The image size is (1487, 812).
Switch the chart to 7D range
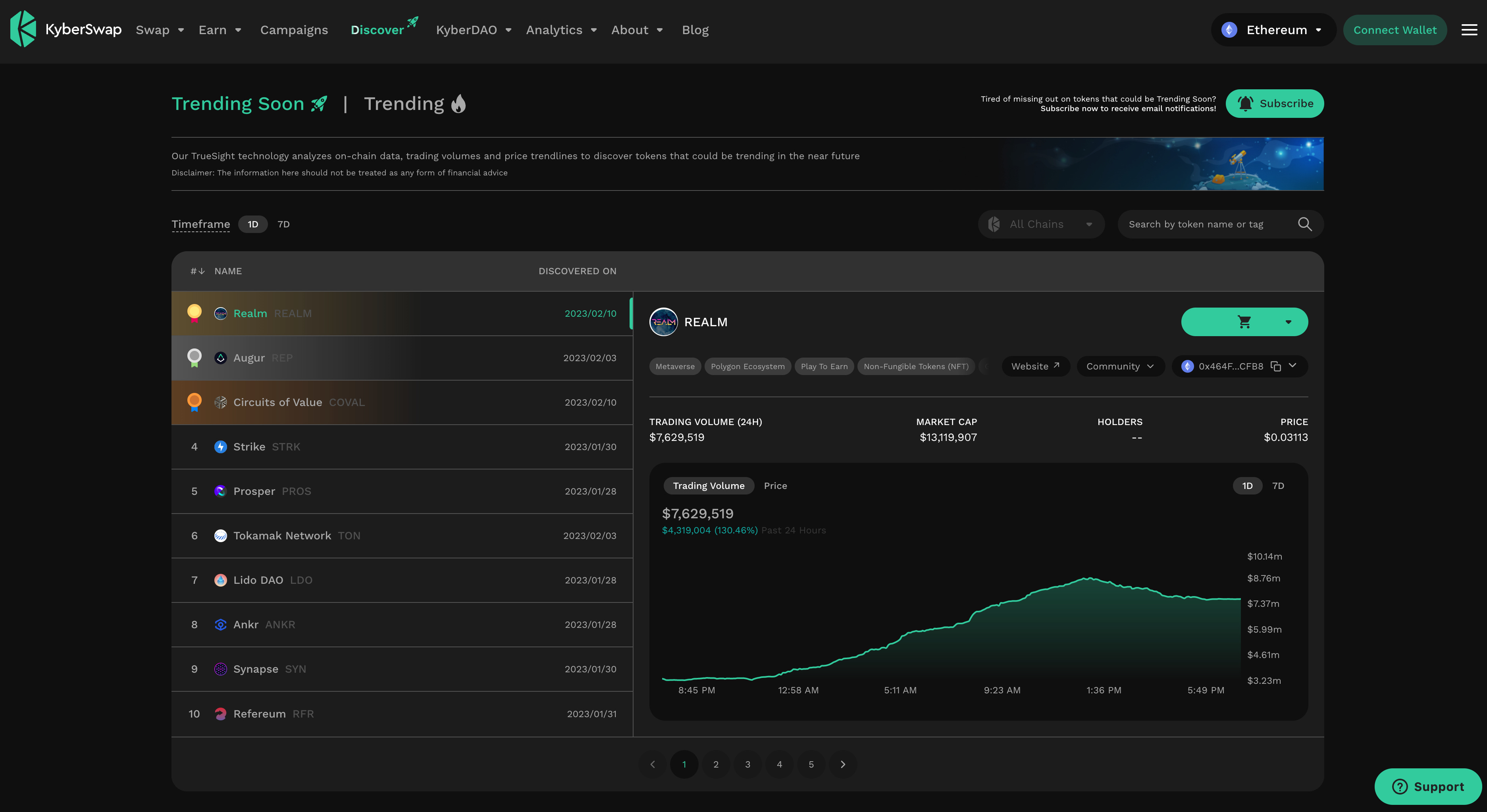(1278, 485)
